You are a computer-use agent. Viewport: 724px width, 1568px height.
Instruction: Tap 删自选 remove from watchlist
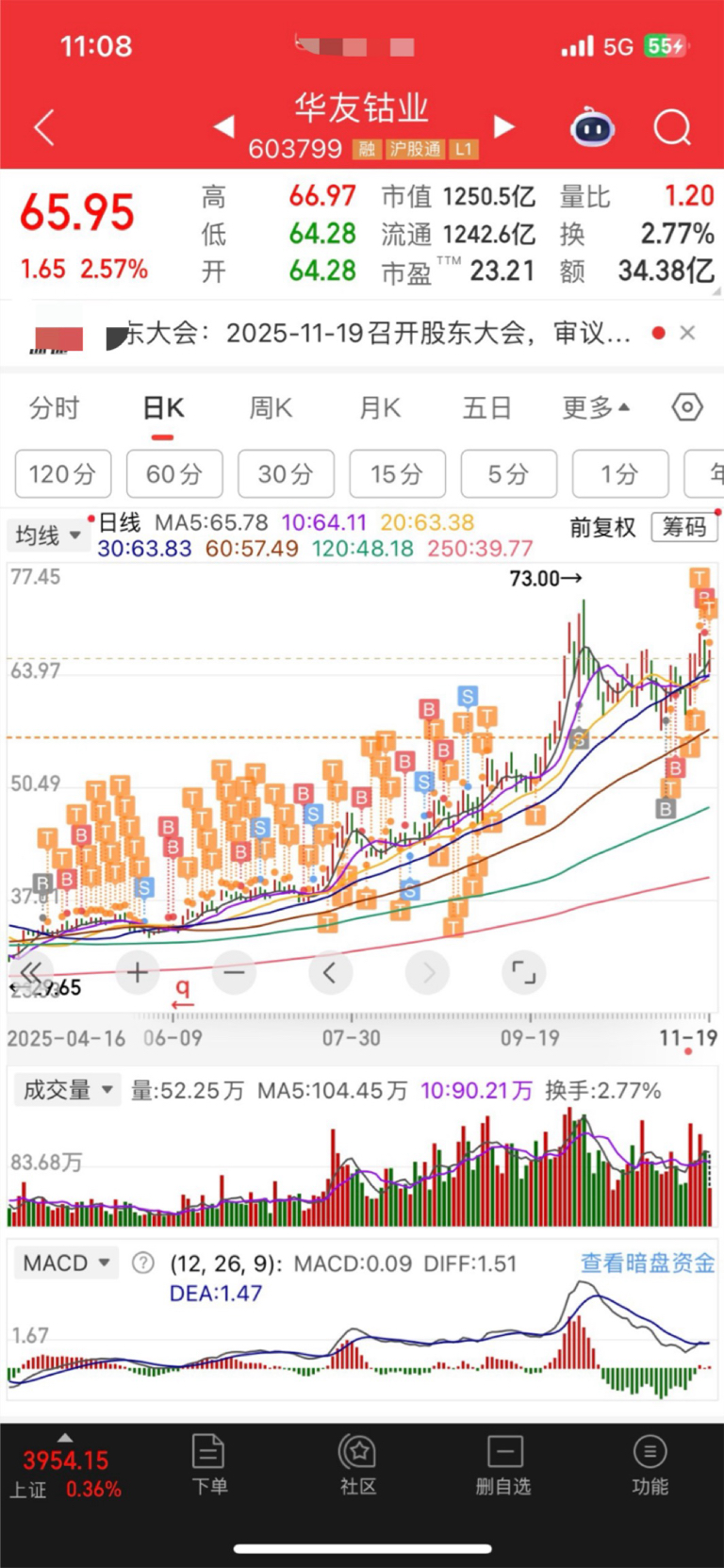tap(503, 1464)
